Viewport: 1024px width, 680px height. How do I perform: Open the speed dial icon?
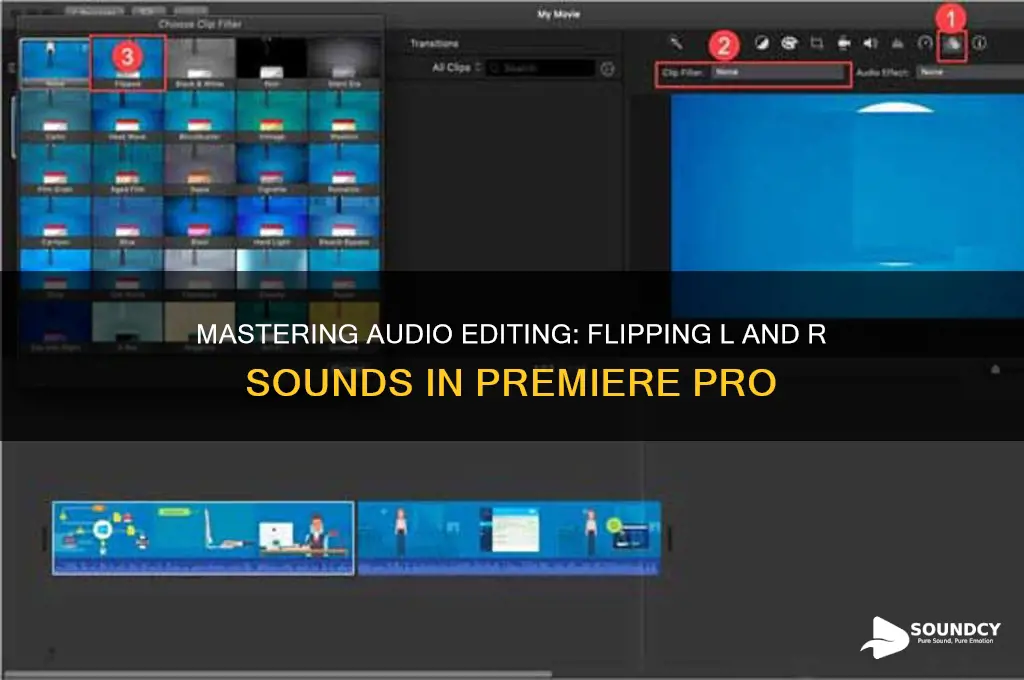[925, 43]
